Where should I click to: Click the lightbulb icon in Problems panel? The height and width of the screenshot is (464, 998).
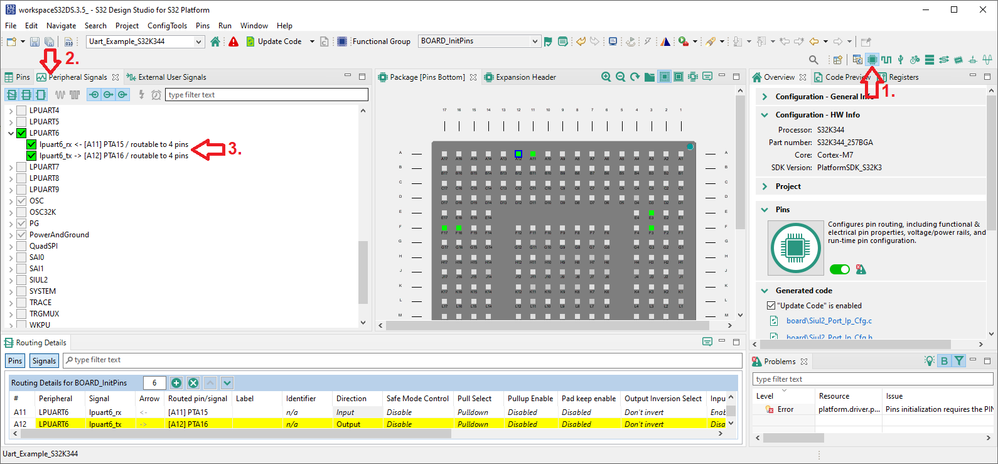click(929, 361)
